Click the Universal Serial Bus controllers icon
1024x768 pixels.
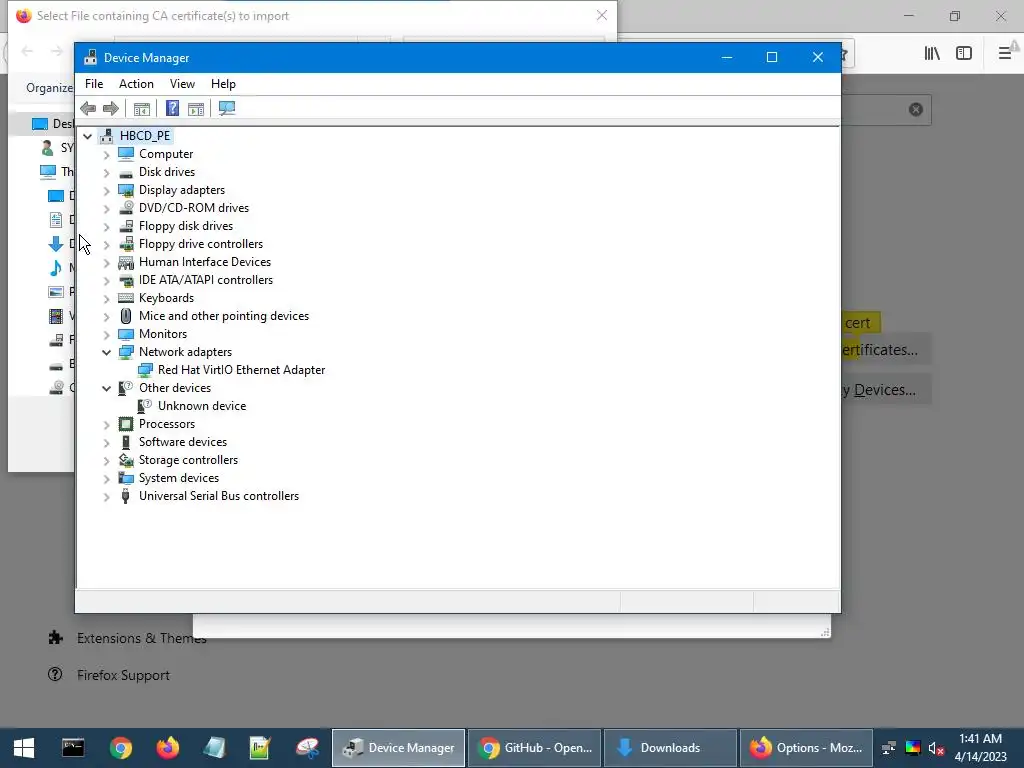(x=126, y=496)
